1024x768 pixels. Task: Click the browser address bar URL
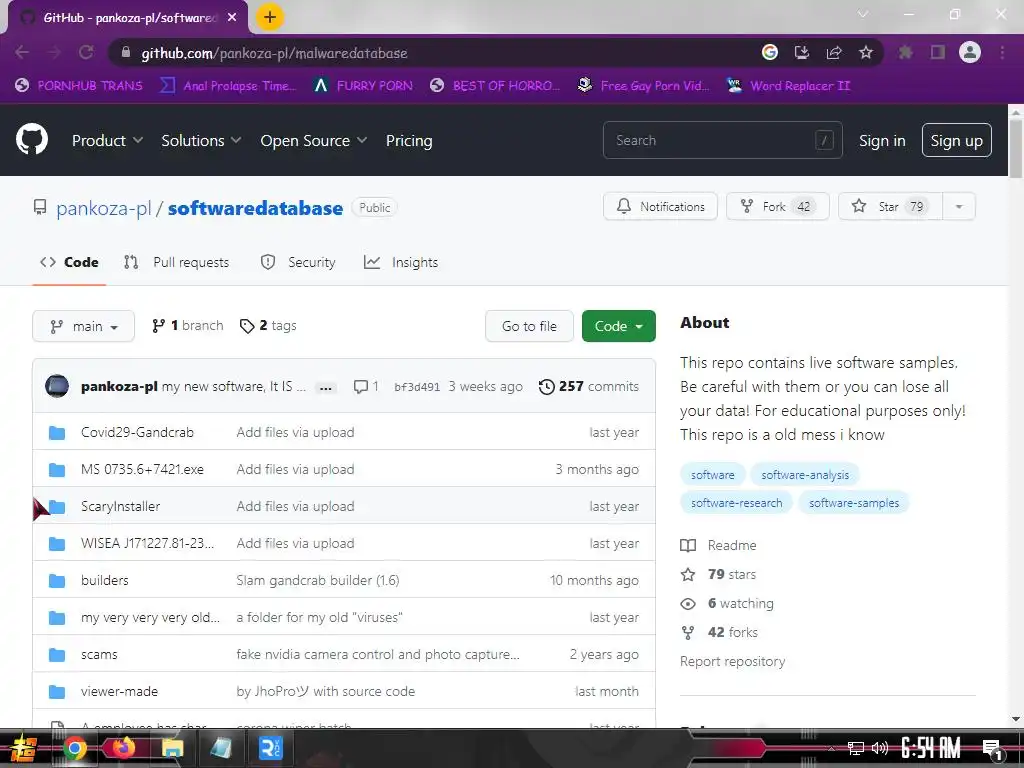274,53
